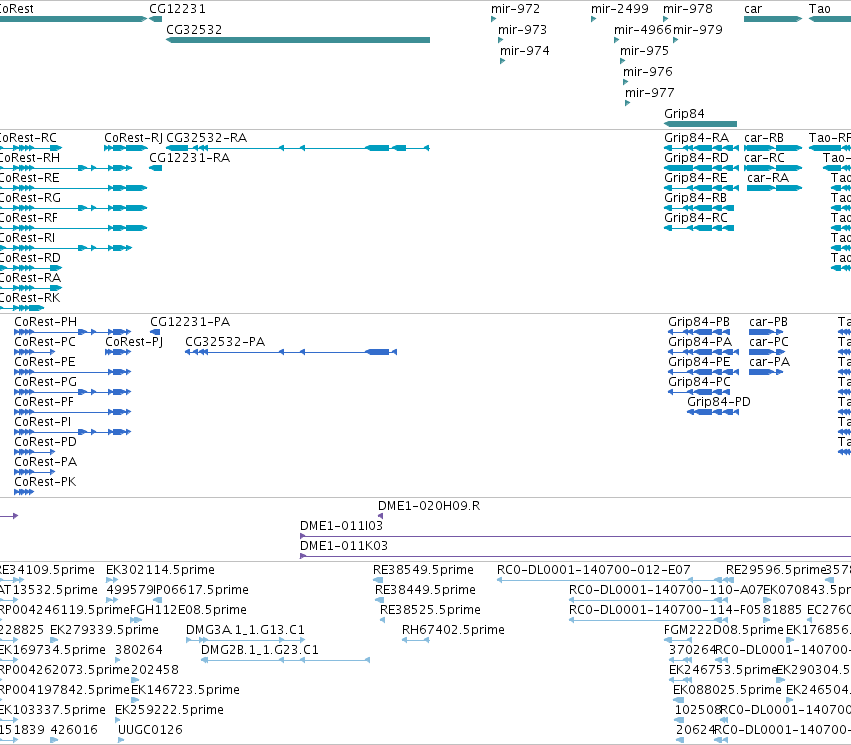Select the CoRest-PK protein label
Screen dimensions: 851x745
pyautogui.click(x=45, y=482)
